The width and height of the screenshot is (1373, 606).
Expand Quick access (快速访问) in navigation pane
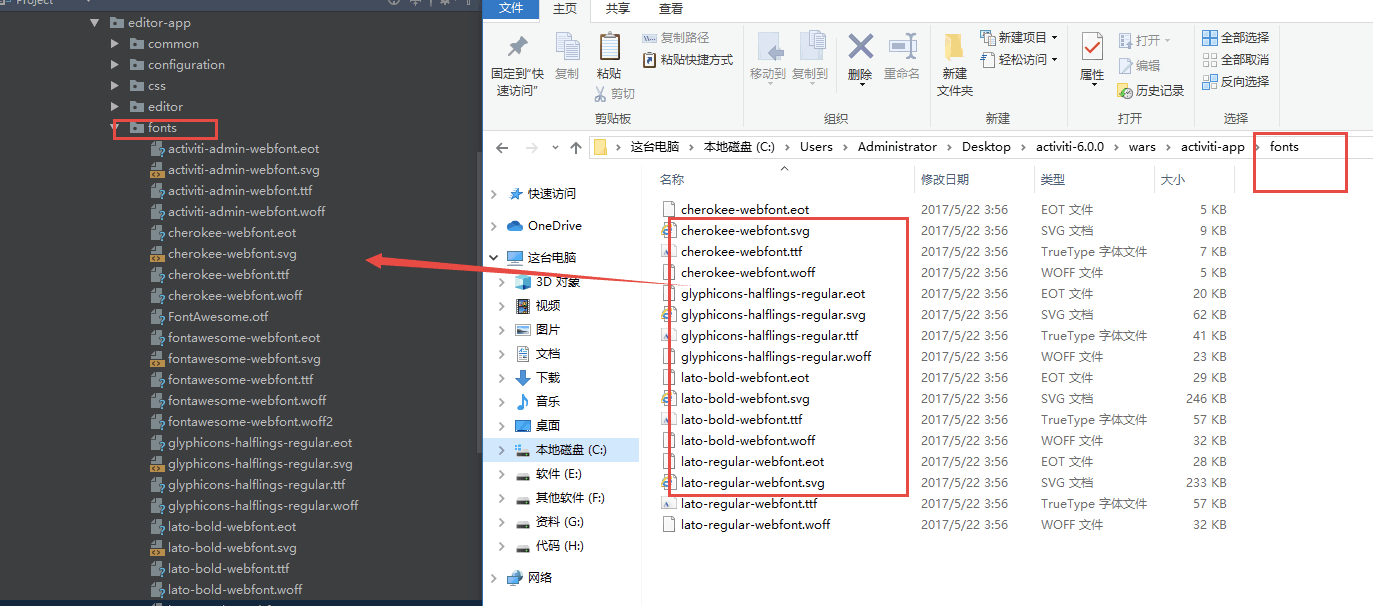[495, 194]
